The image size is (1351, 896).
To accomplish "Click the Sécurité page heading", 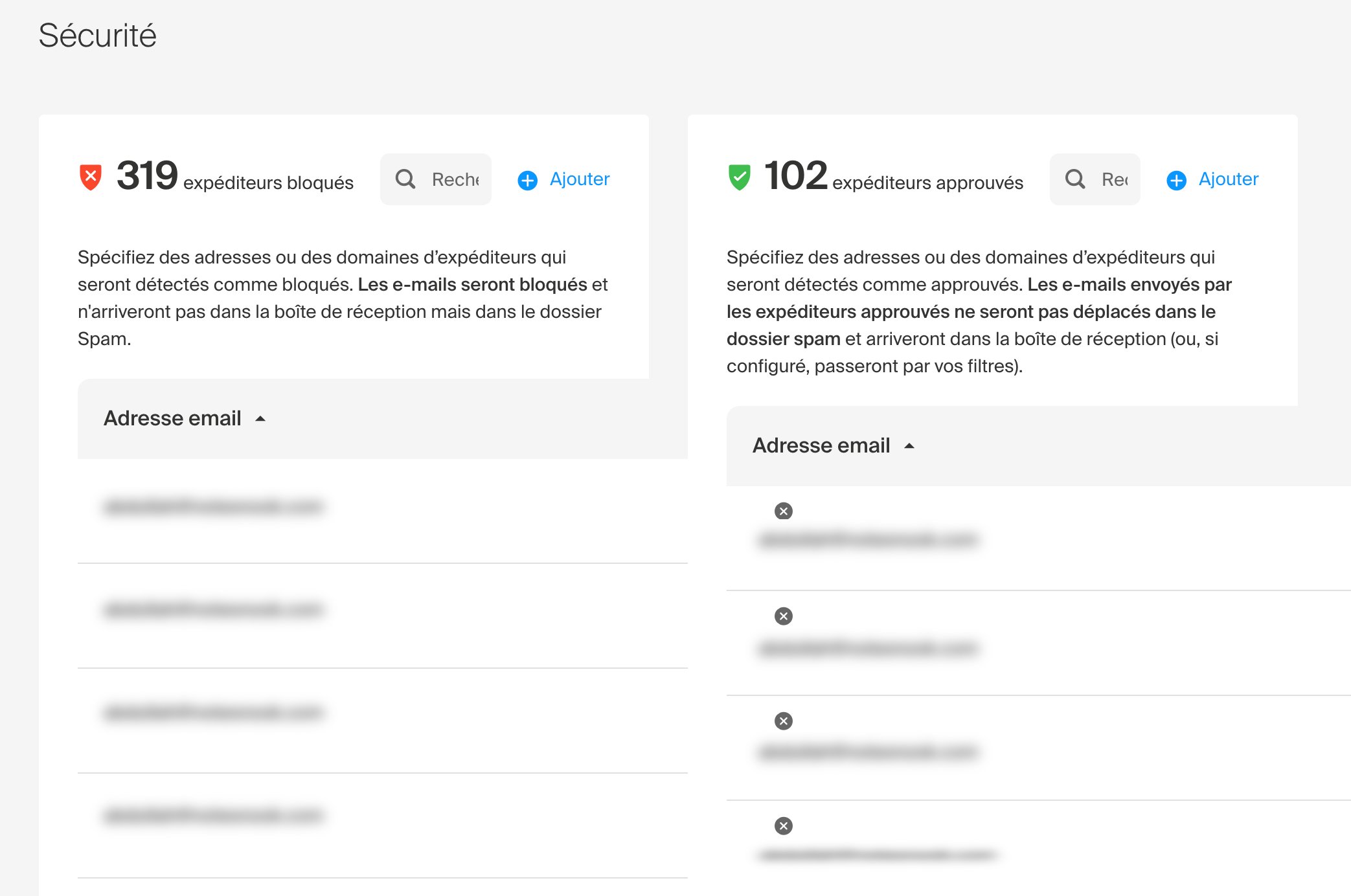I will [97, 35].
